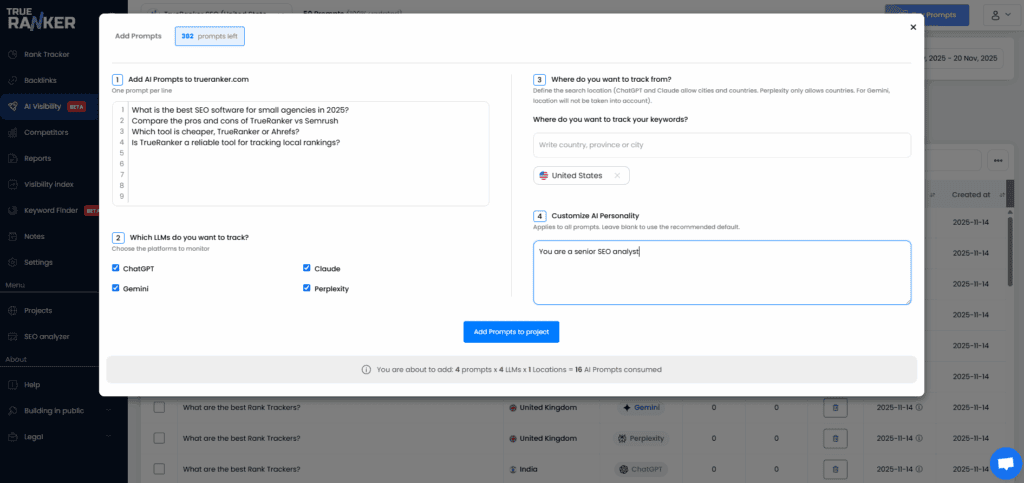Go to Keyword Finder in the sidebar
The image size is (1024, 483).
(x=52, y=211)
